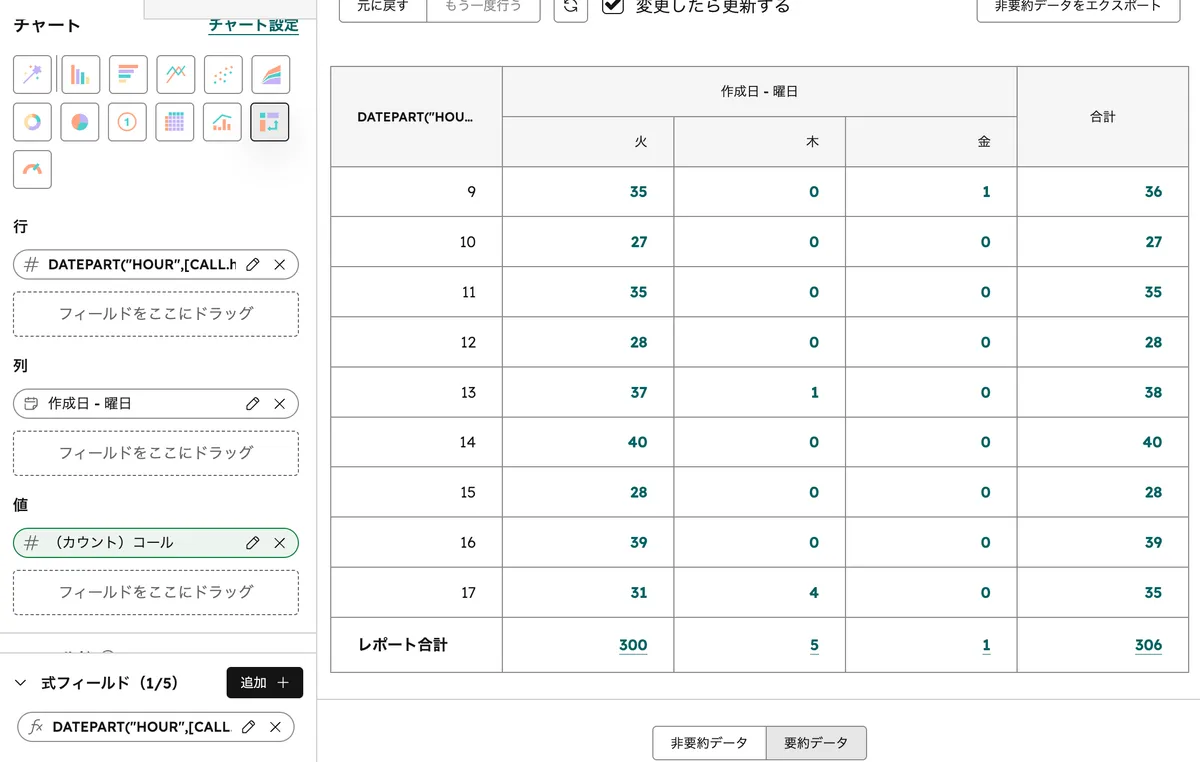
Task: Choose the gauge chart type
Action: [x=32, y=169]
